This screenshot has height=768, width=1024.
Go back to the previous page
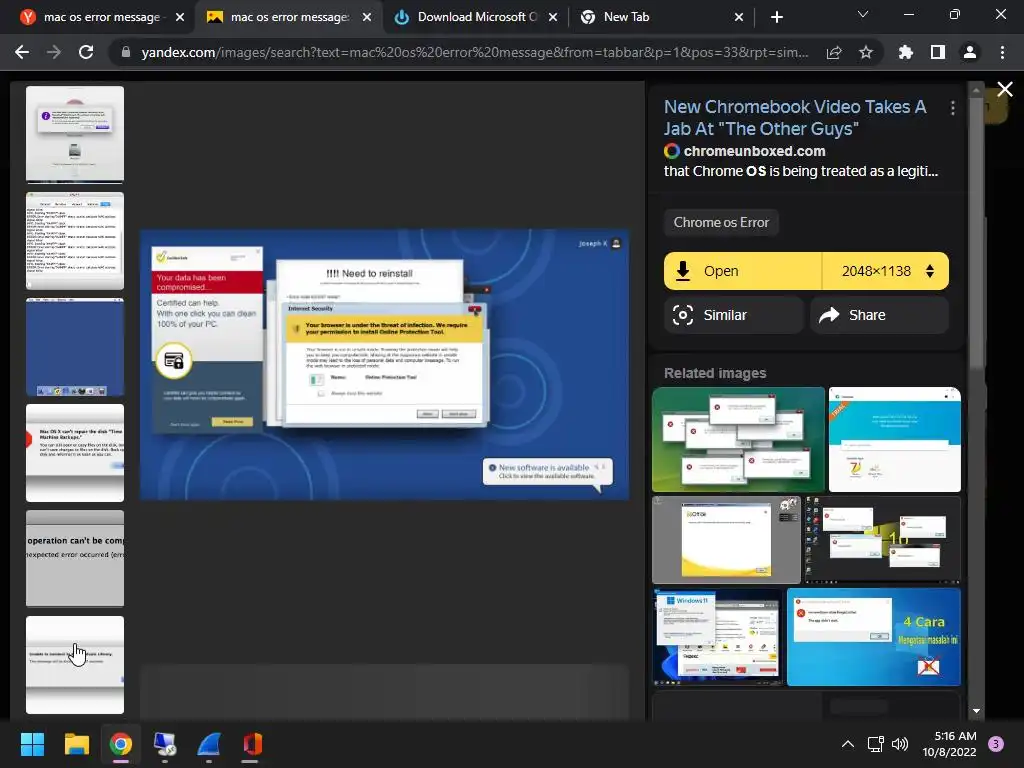22,52
